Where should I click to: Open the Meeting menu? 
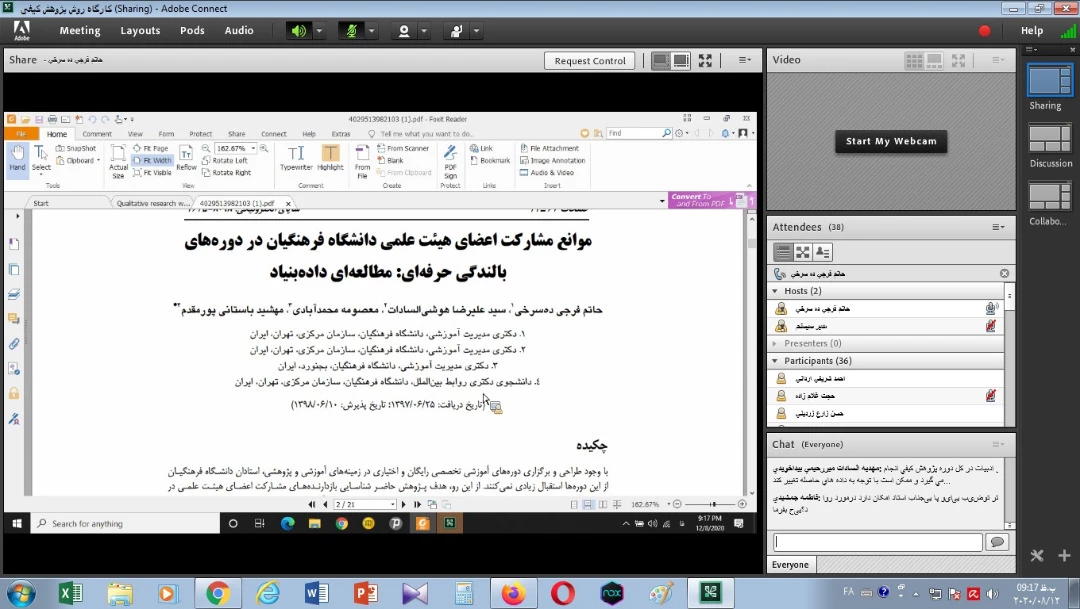80,31
